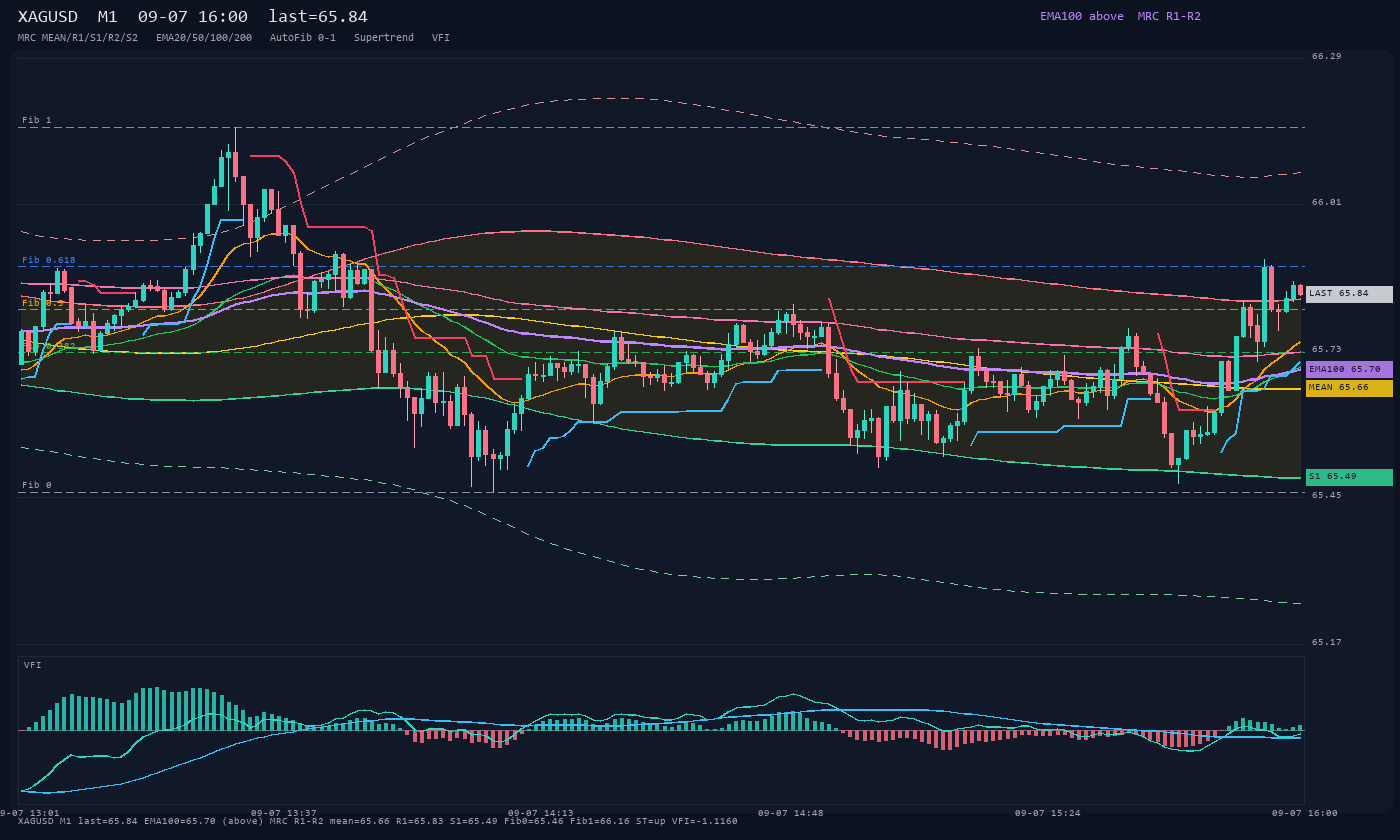Click the MRC MEAN/R1/S1/R2/S2 indicator legend
The height and width of the screenshot is (840, 1400).
pyautogui.click(x=78, y=38)
